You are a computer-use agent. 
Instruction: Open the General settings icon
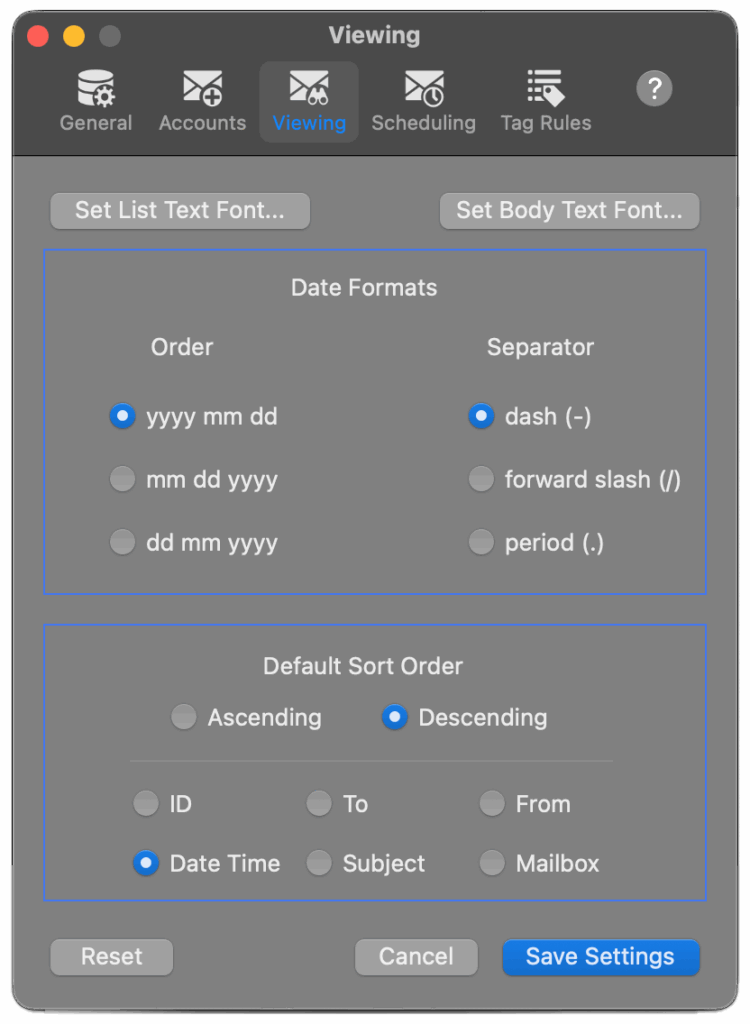(x=95, y=99)
